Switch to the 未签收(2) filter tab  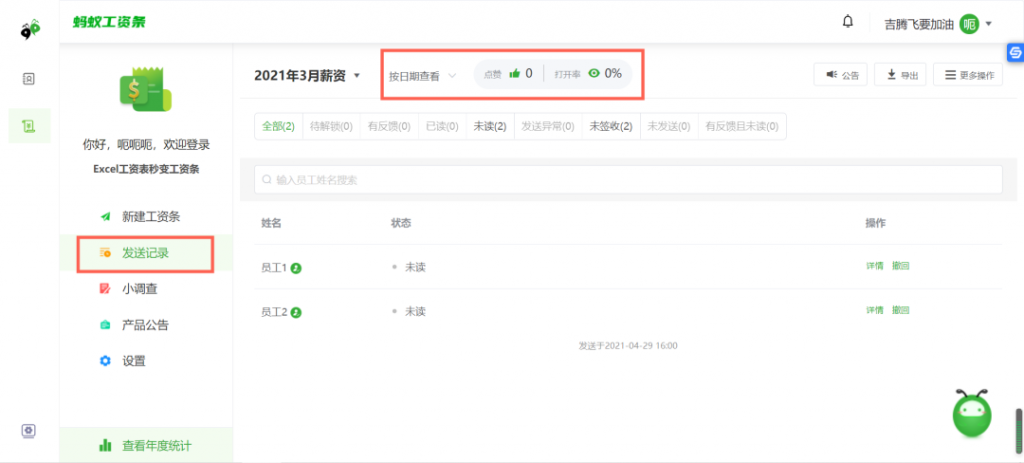coord(610,126)
